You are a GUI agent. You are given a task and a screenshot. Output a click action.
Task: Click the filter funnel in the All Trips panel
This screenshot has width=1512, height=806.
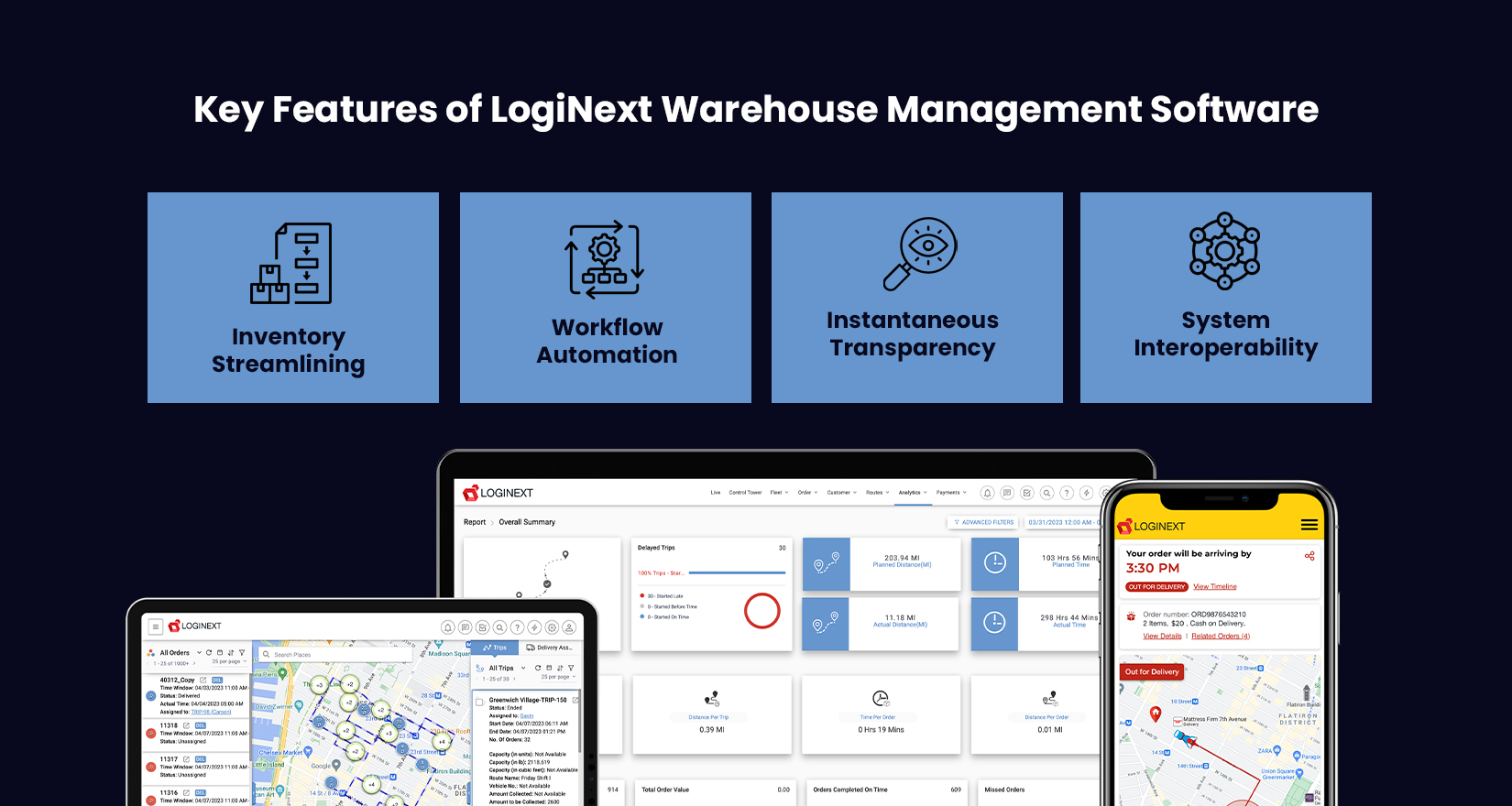coord(571,668)
